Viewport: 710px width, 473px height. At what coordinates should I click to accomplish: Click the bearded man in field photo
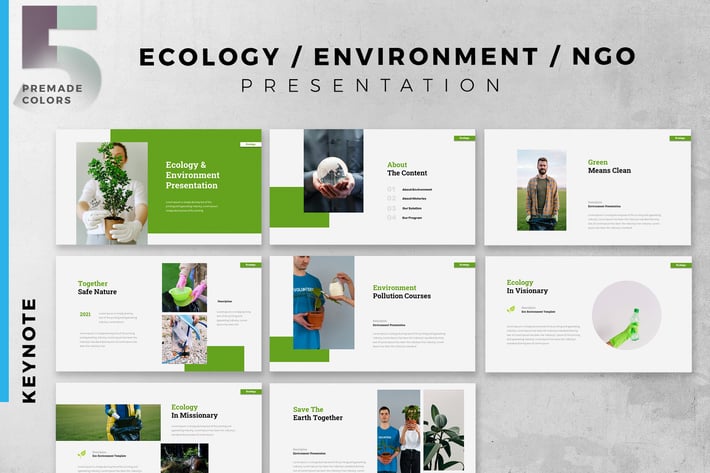click(x=542, y=190)
